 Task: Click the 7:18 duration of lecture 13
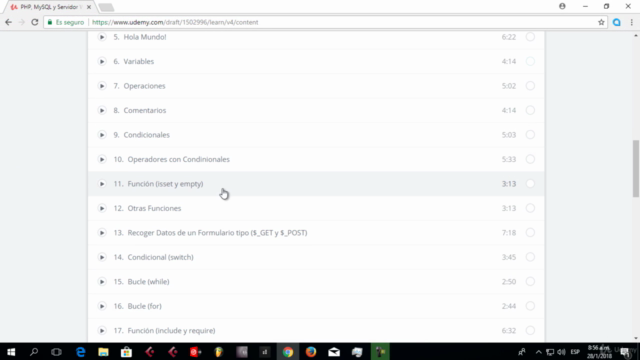point(509,233)
